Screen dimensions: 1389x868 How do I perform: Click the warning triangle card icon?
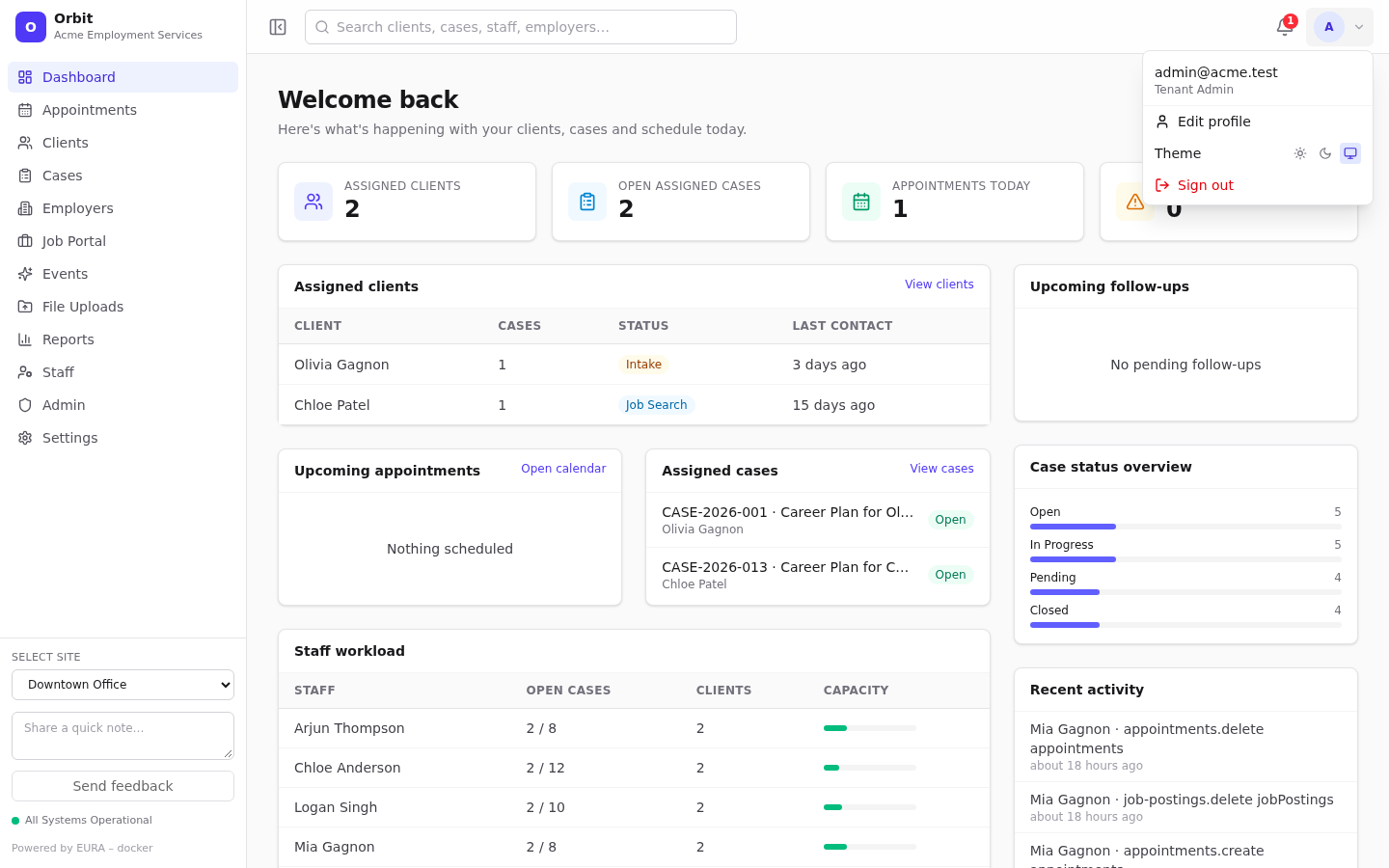pyautogui.click(x=1135, y=202)
